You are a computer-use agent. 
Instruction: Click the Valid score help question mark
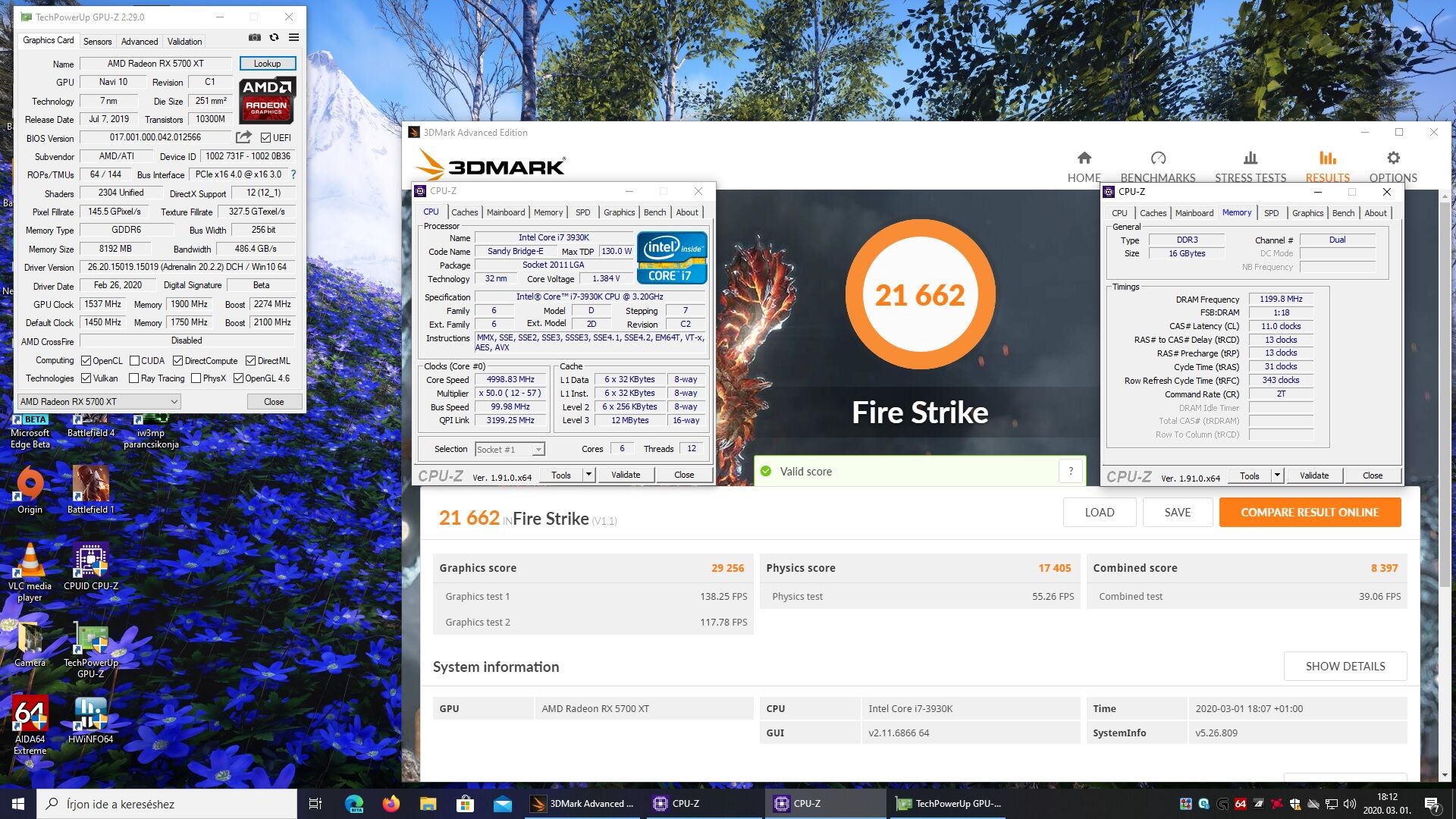(1071, 471)
